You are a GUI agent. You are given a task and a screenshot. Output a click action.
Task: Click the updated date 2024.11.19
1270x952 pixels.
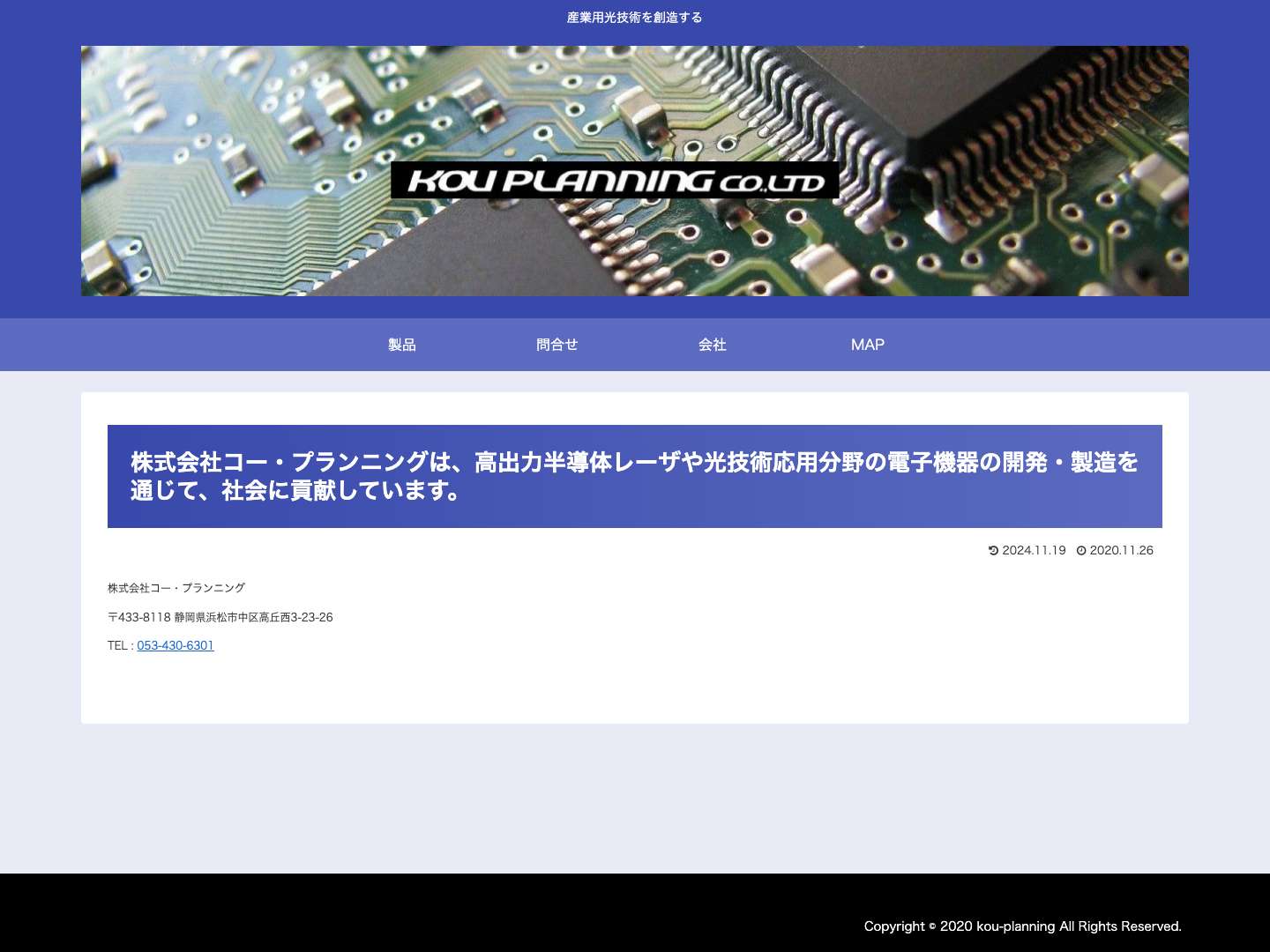coord(1034,550)
